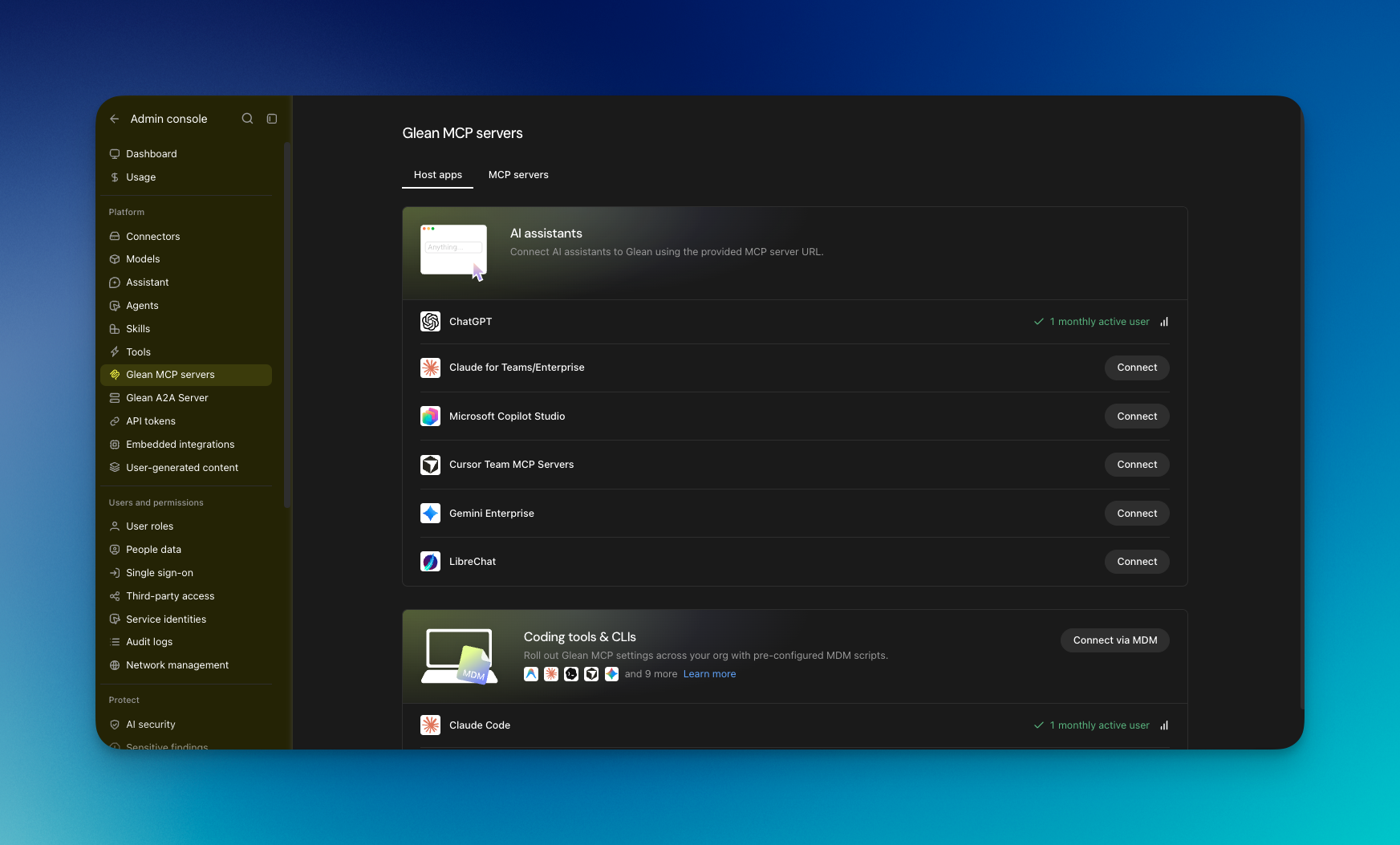Click the Gemini Enterprise logo
This screenshot has height=845, width=1400.
pos(431,514)
